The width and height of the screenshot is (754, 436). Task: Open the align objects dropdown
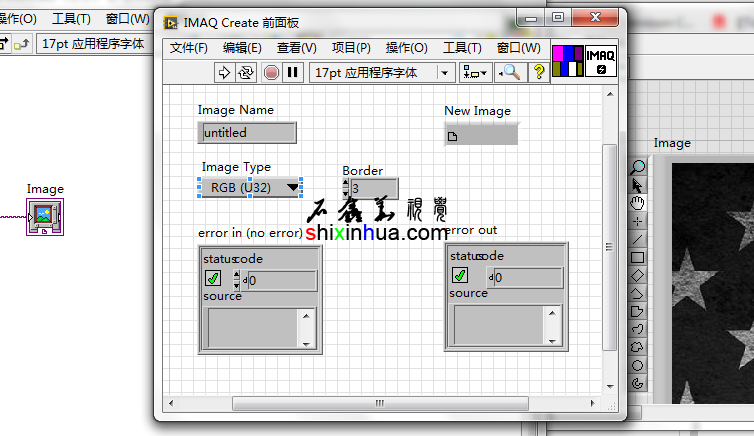(x=475, y=72)
